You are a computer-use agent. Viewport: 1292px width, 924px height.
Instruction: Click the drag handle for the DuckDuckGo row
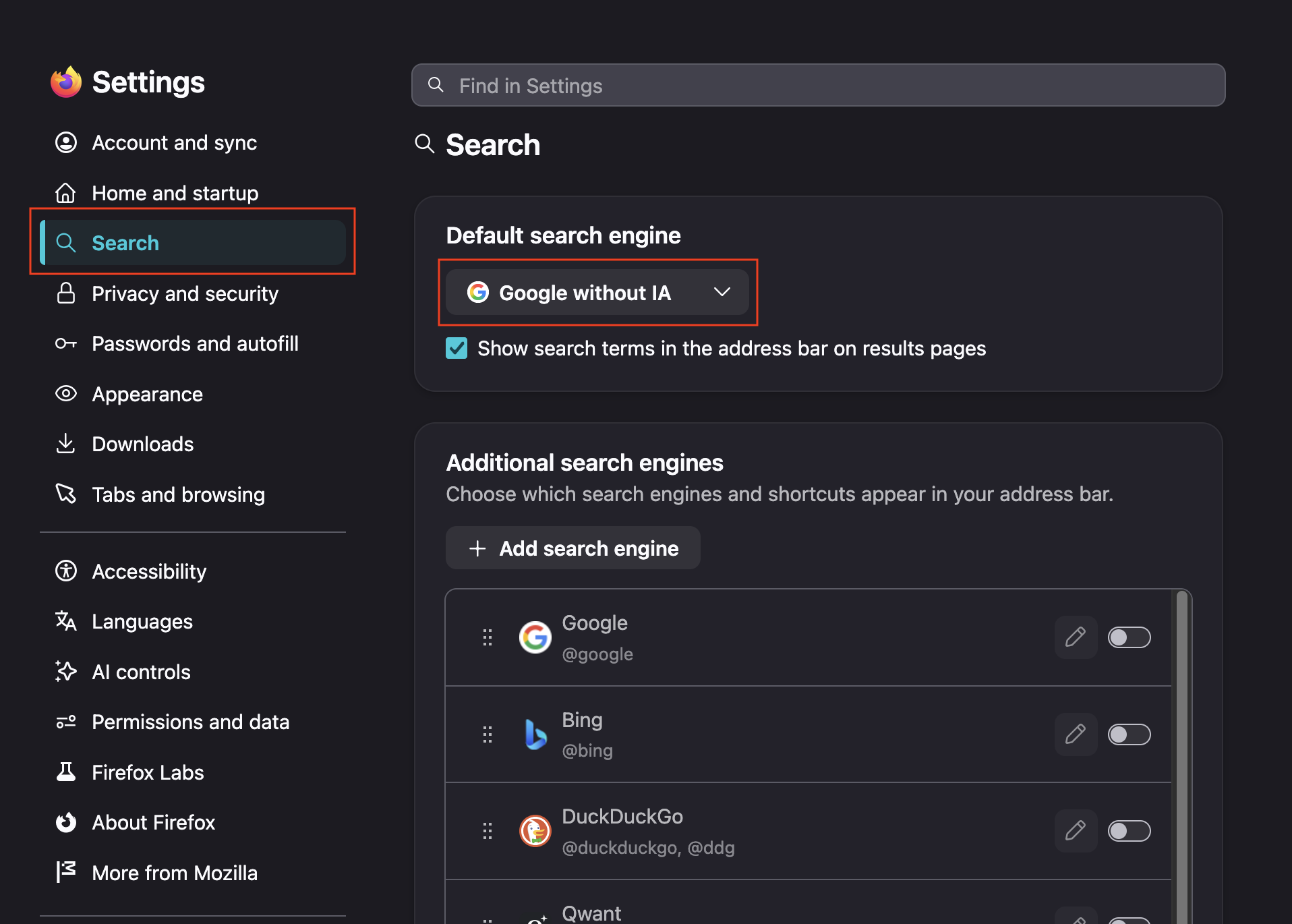coord(488,831)
